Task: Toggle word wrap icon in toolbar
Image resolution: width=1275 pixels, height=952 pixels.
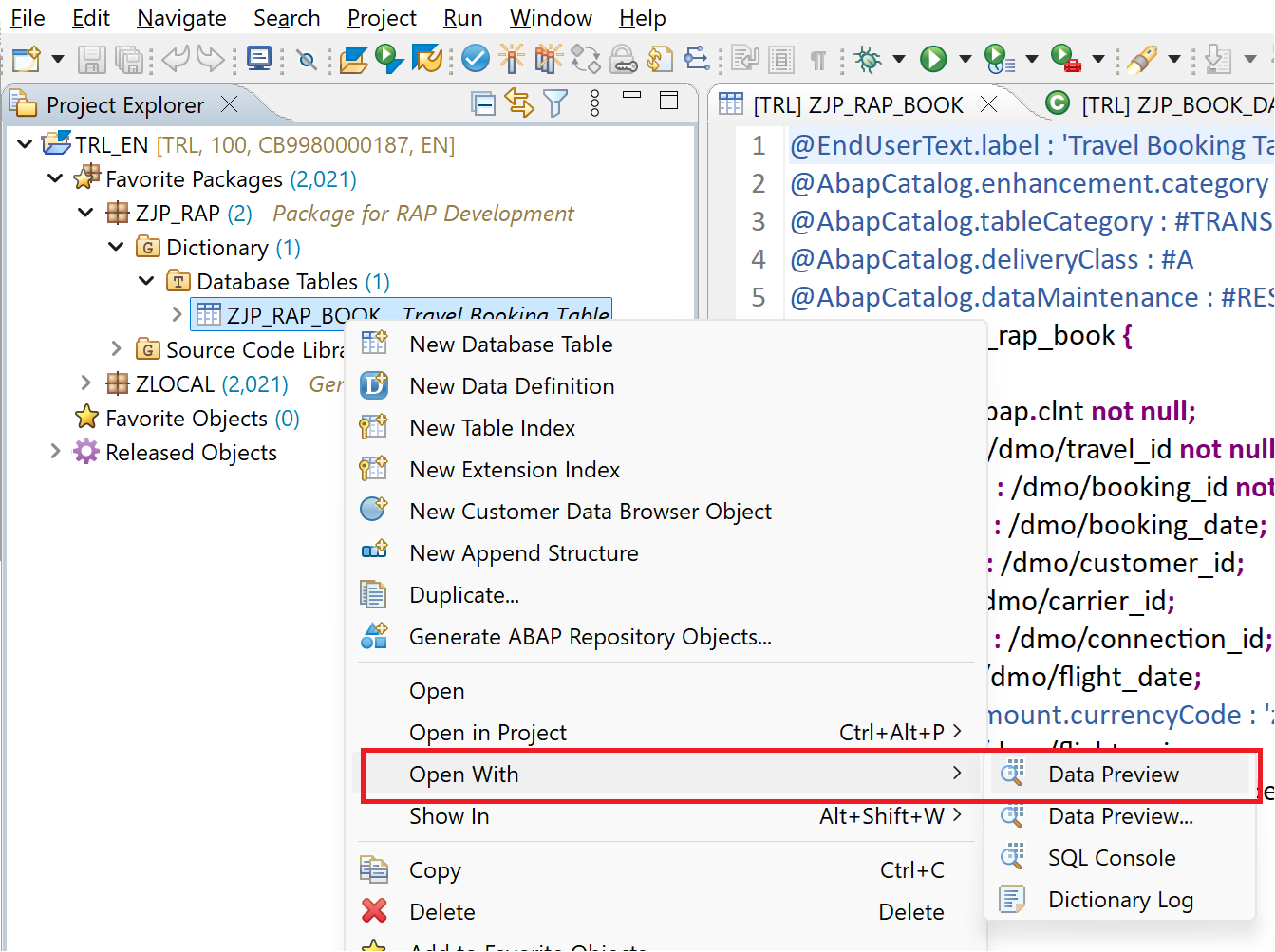Action: (x=745, y=60)
